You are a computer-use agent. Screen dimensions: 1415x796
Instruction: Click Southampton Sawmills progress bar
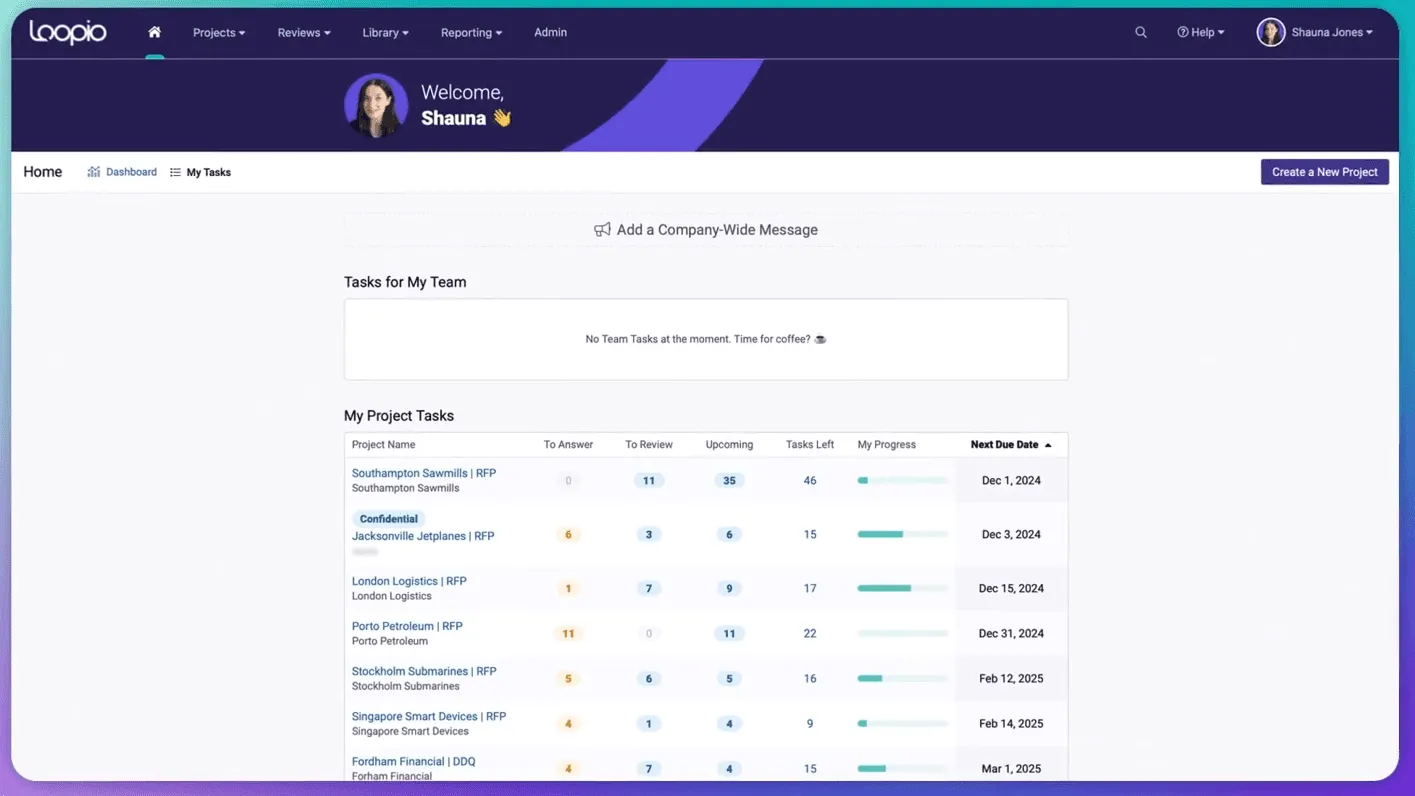click(902, 481)
